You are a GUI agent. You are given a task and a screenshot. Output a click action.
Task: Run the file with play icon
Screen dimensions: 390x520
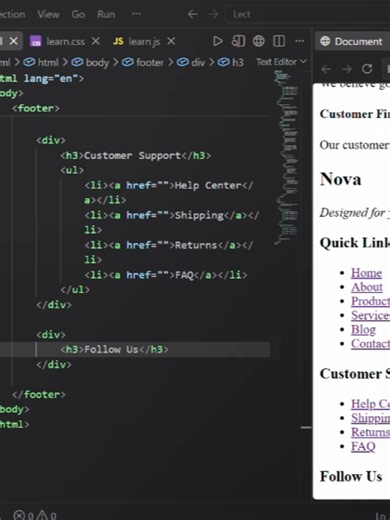click(217, 41)
